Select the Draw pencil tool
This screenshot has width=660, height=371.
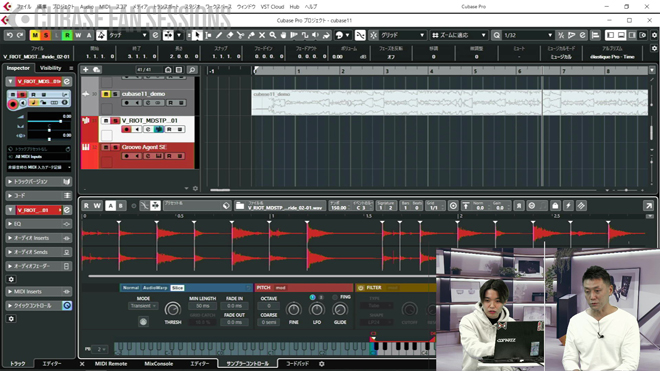point(219,35)
